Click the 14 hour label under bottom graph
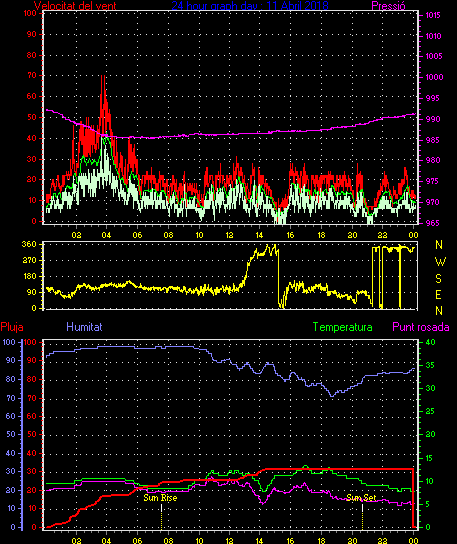The height and width of the screenshot is (544, 457). [260, 541]
